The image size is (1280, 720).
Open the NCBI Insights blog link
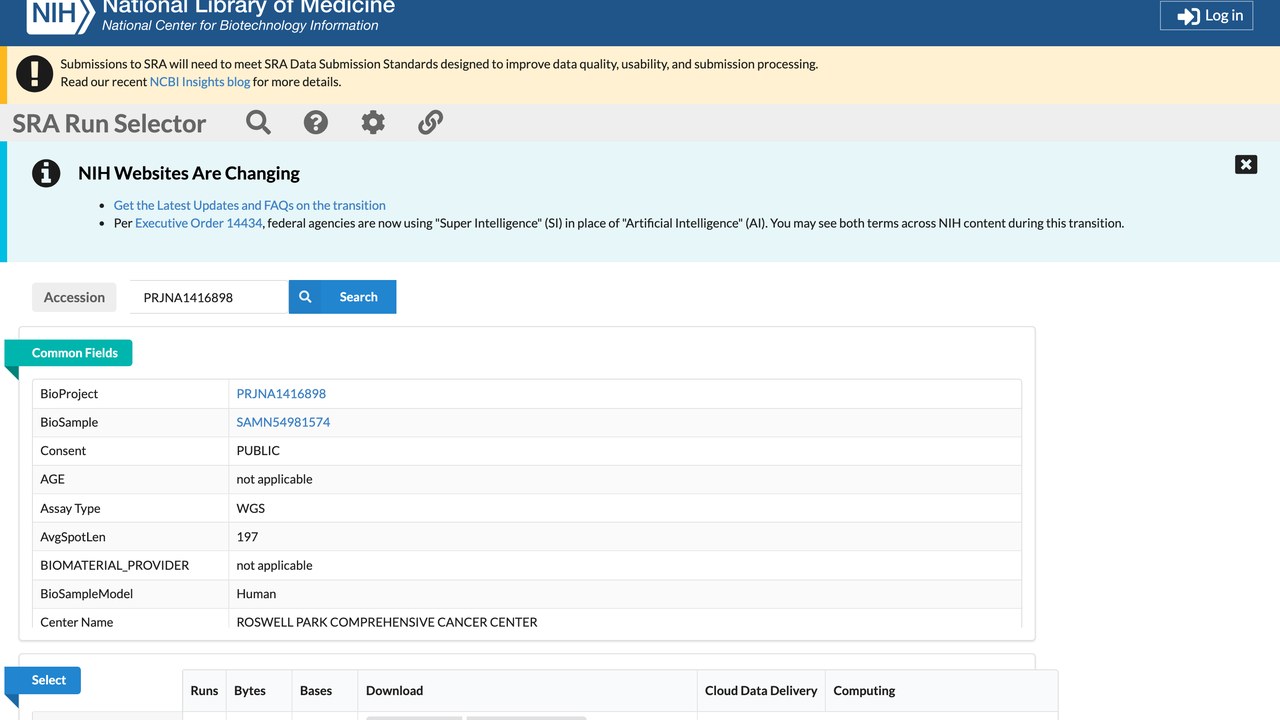200,82
